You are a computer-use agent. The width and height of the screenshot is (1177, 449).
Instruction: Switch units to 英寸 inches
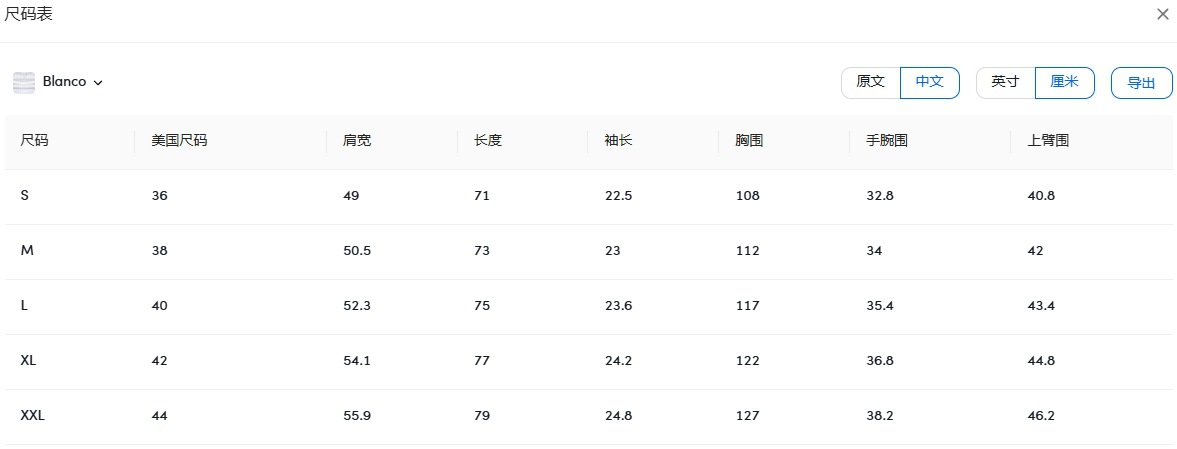tap(1005, 82)
